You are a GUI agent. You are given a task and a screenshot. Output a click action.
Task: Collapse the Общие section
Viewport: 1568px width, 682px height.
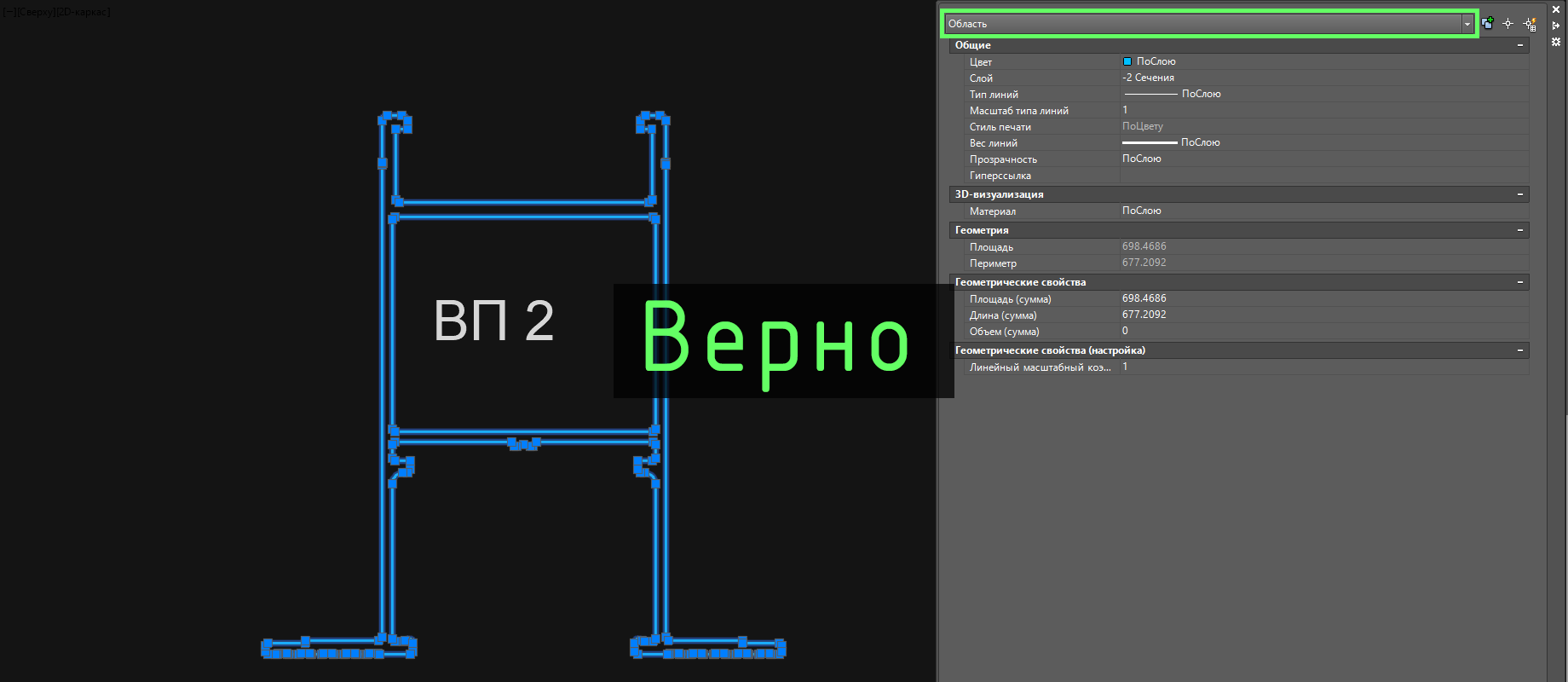[1519, 45]
